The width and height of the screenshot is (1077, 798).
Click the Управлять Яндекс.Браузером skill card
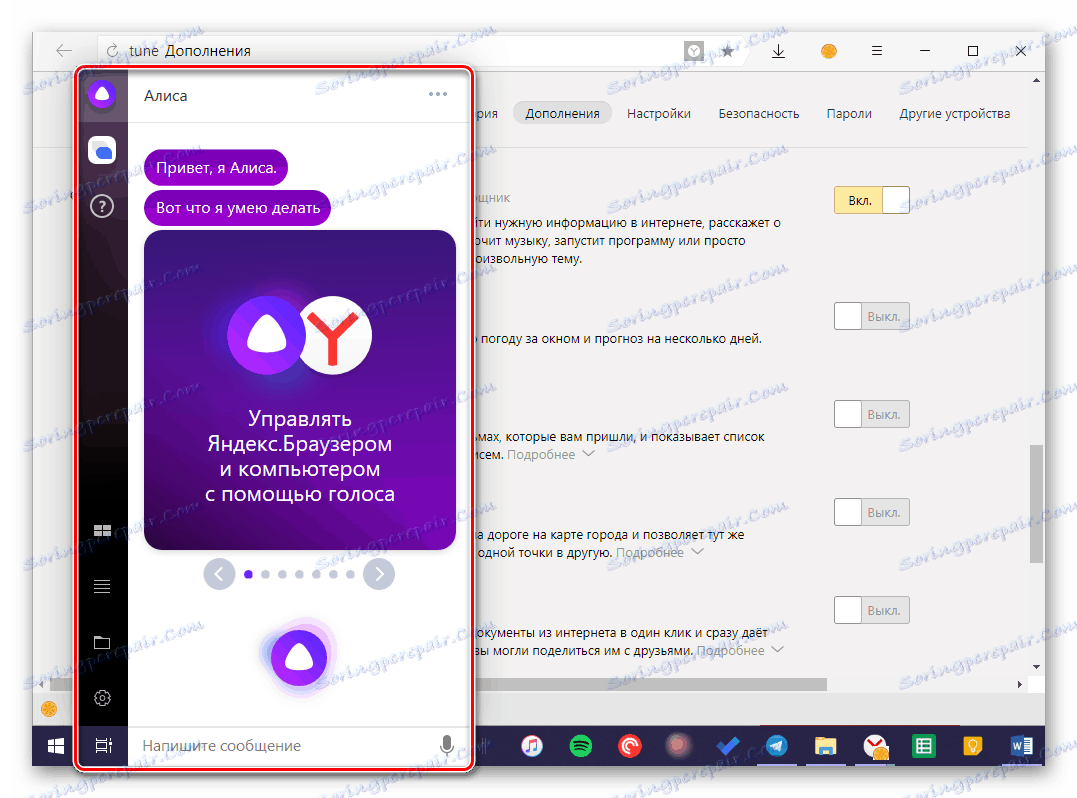pyautogui.click(x=299, y=389)
